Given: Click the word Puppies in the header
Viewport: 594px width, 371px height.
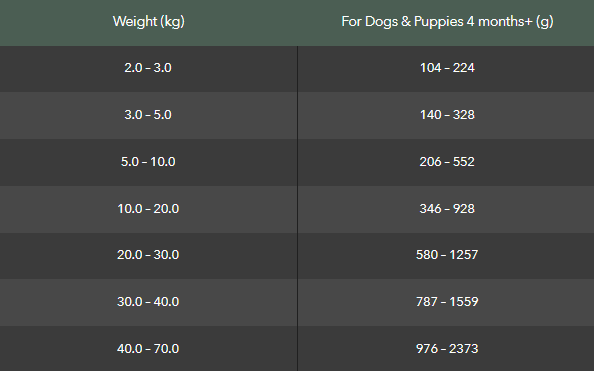Looking at the screenshot, I should 439,22.
